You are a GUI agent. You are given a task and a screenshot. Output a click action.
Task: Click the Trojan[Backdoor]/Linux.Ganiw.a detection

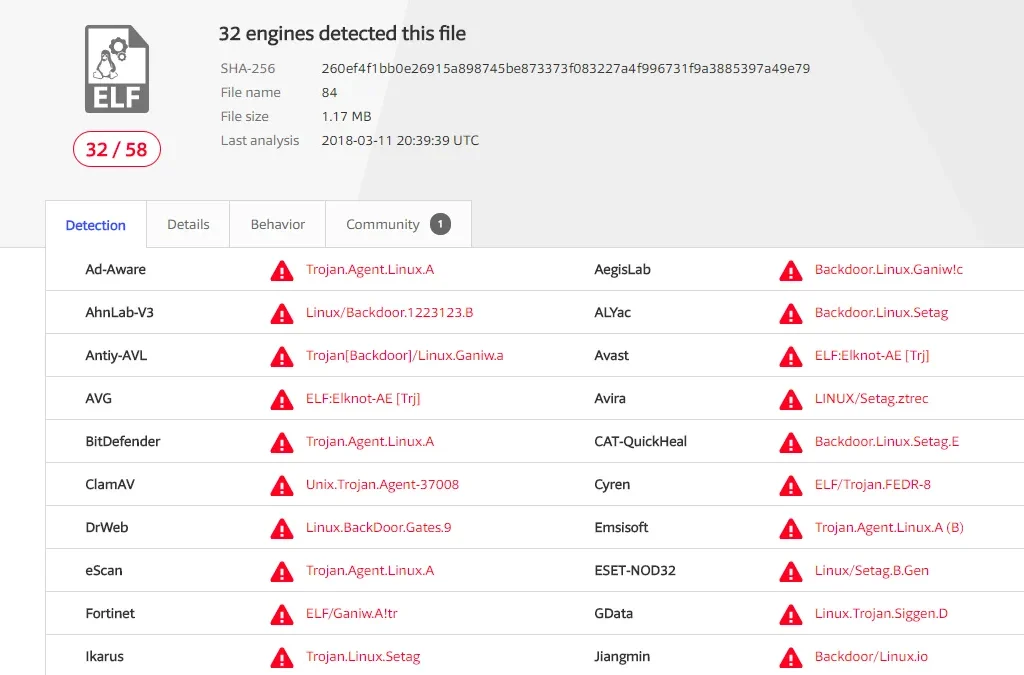click(404, 356)
